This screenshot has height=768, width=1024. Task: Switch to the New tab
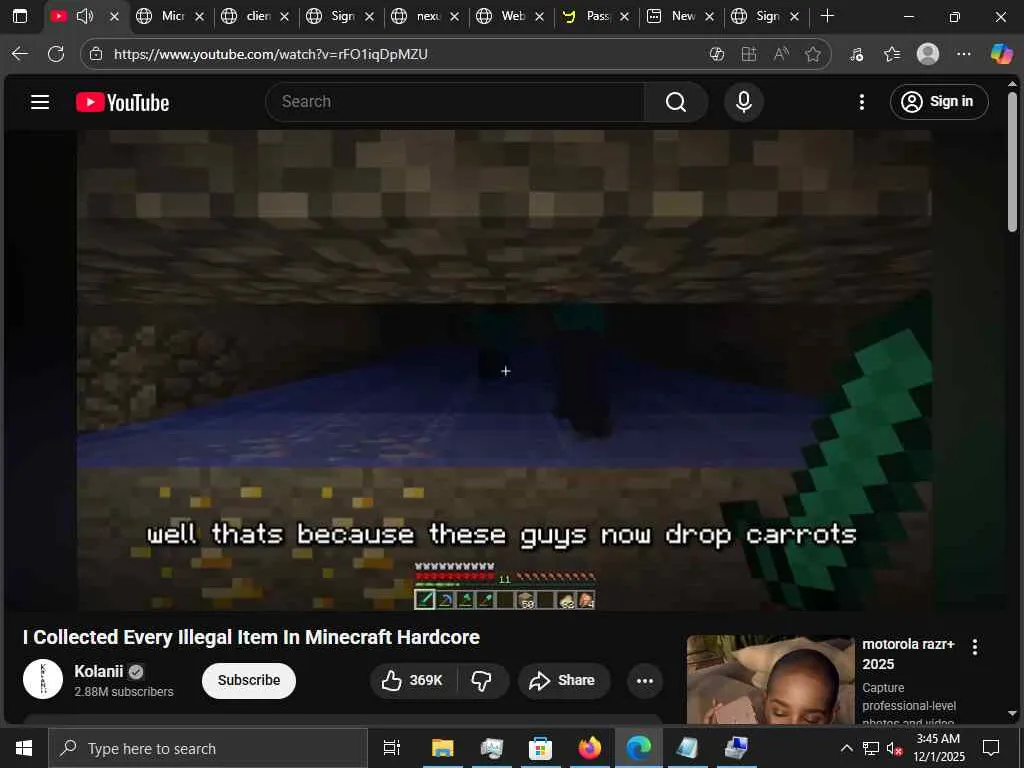[682, 16]
